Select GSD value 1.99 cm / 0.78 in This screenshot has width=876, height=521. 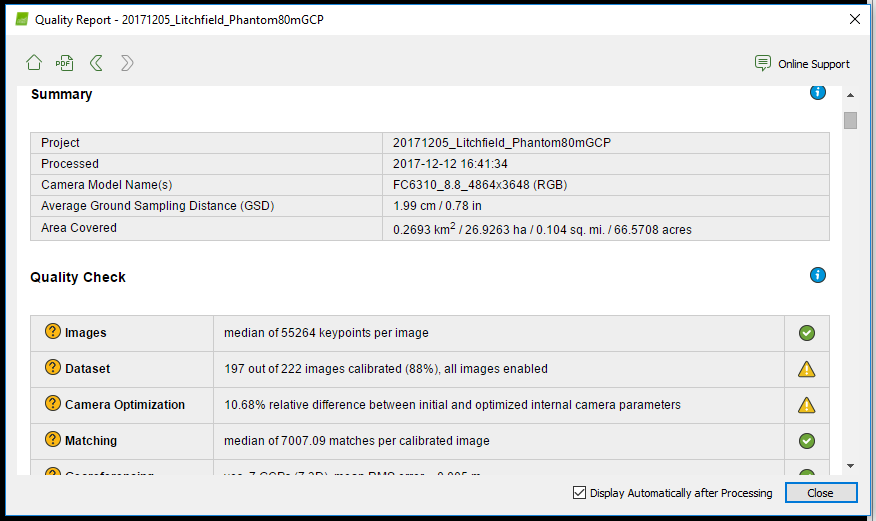(x=437, y=206)
